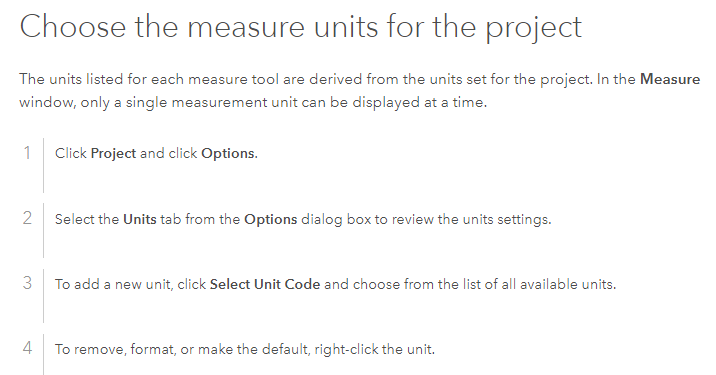Click bold Options in step one
716x375 pixels.
pos(228,153)
